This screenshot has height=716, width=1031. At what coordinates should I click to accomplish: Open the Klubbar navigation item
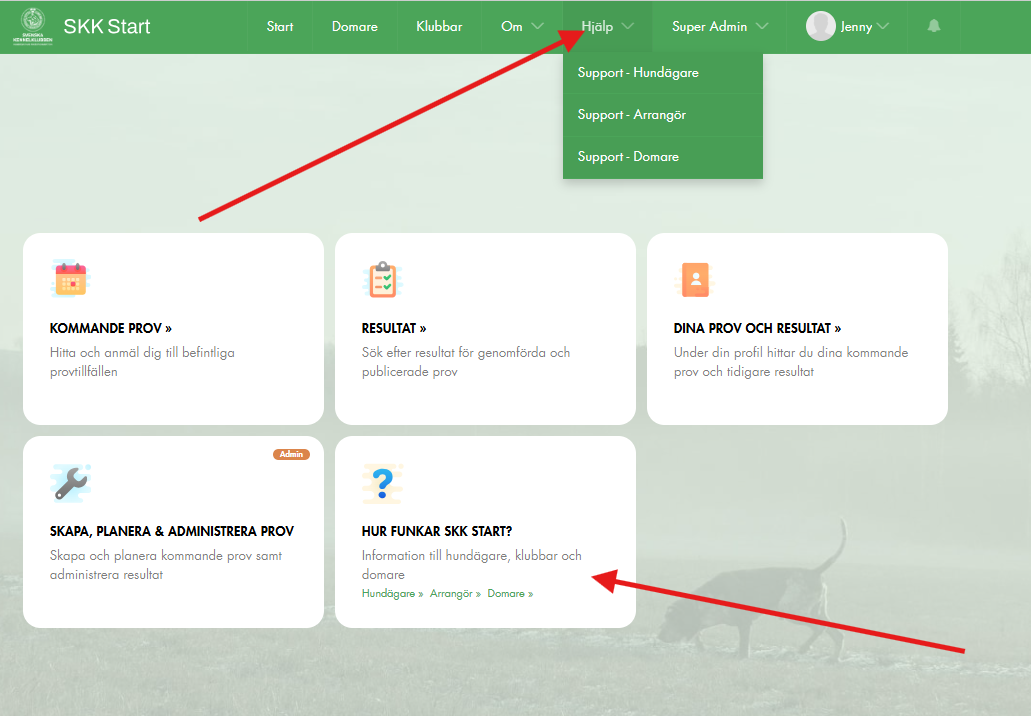pos(439,27)
